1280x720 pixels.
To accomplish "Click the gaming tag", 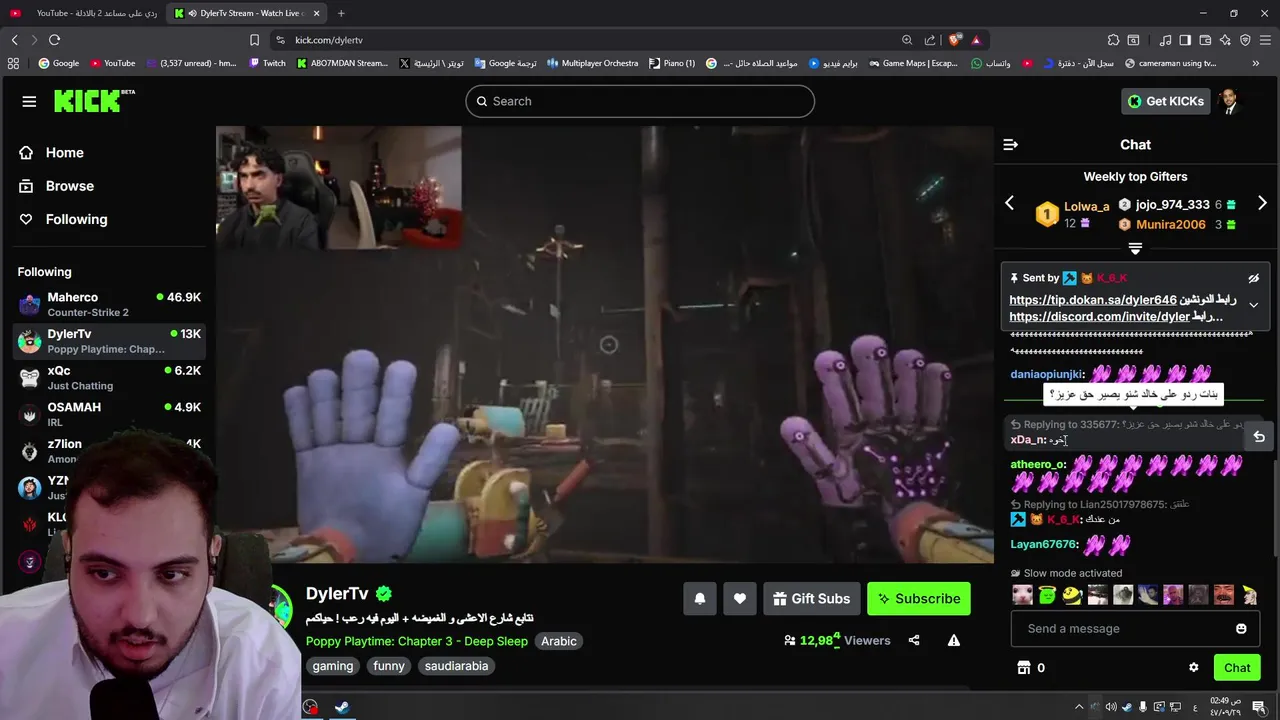I will tap(333, 666).
